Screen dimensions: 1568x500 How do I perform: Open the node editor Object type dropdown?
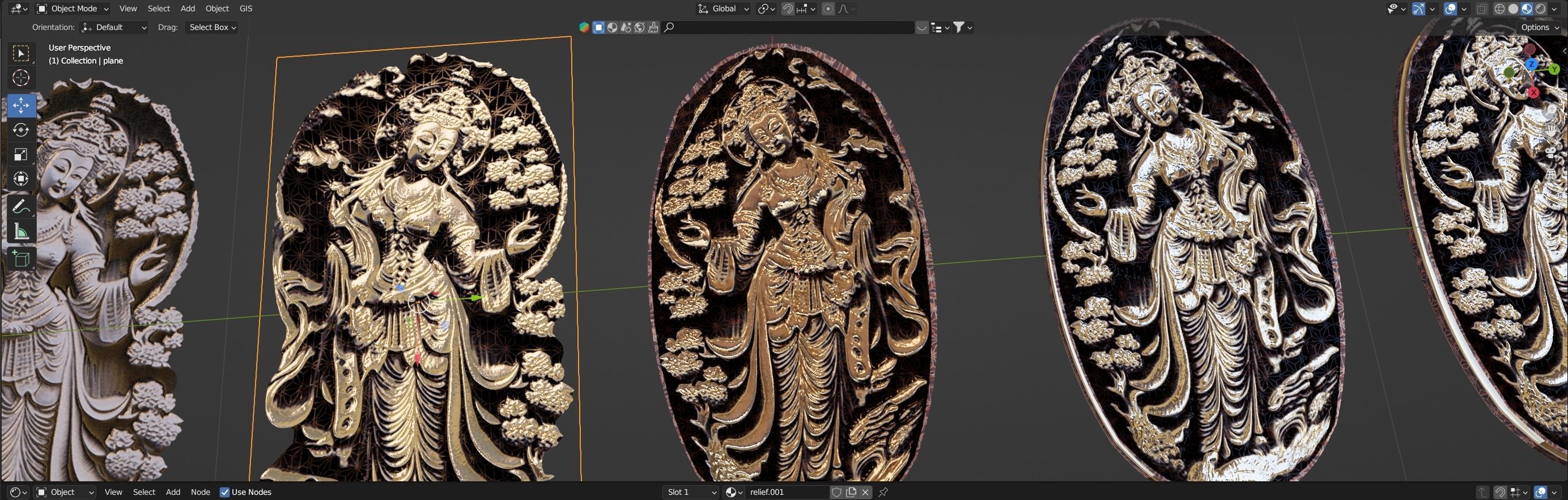[x=65, y=492]
